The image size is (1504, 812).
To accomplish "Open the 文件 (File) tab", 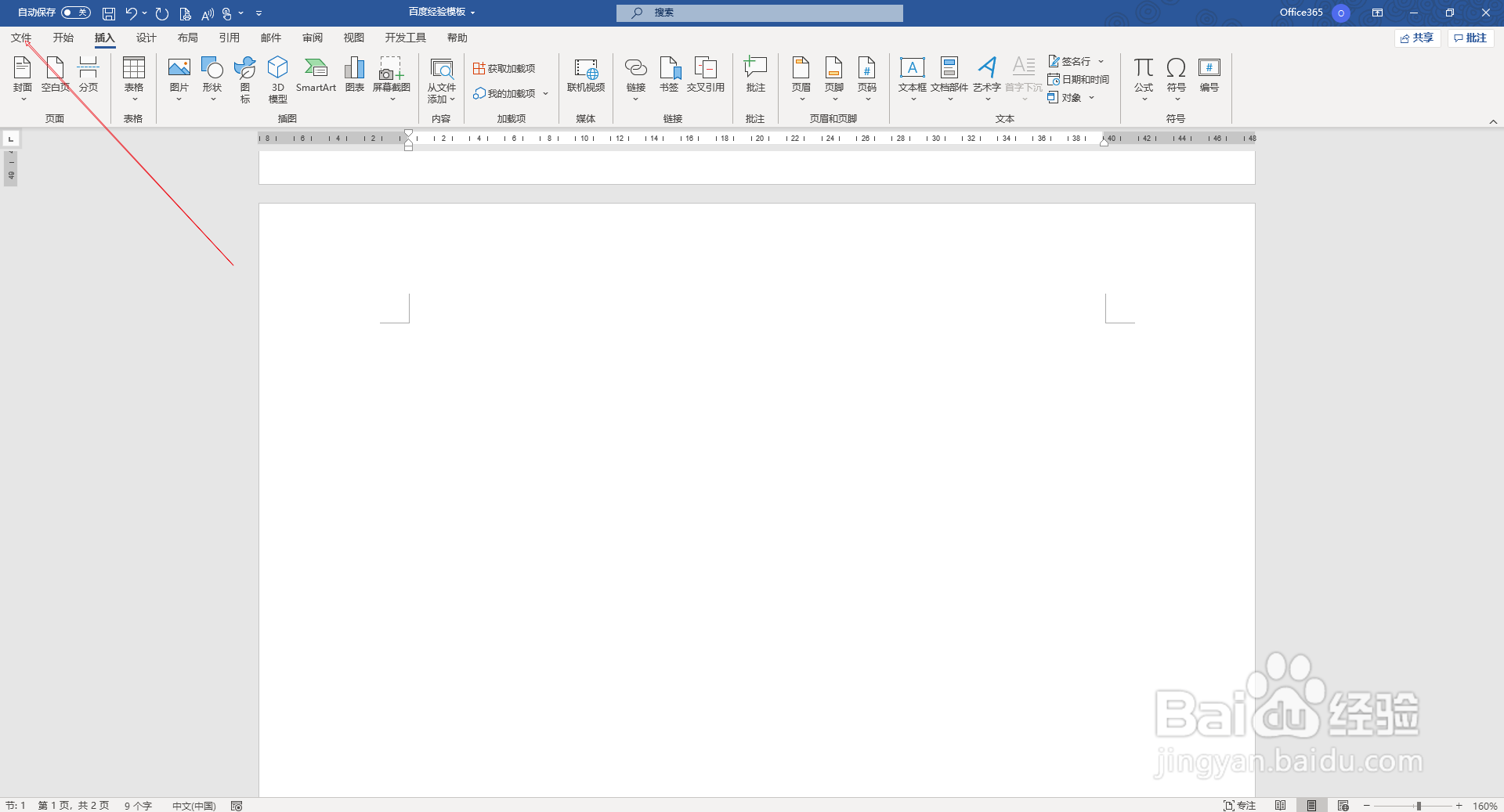I will (21, 38).
